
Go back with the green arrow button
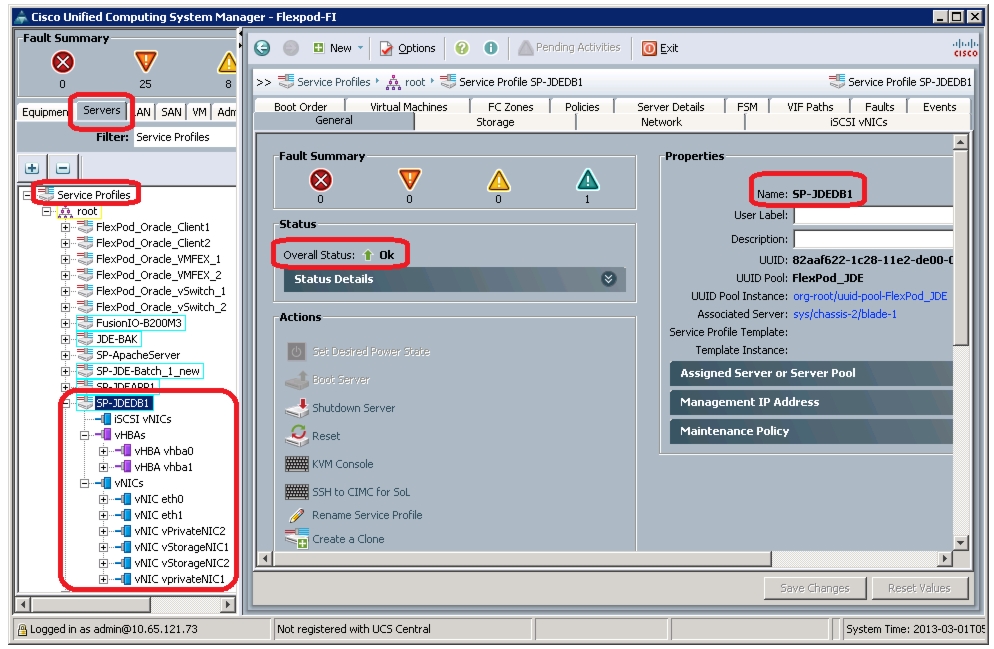tap(262, 48)
